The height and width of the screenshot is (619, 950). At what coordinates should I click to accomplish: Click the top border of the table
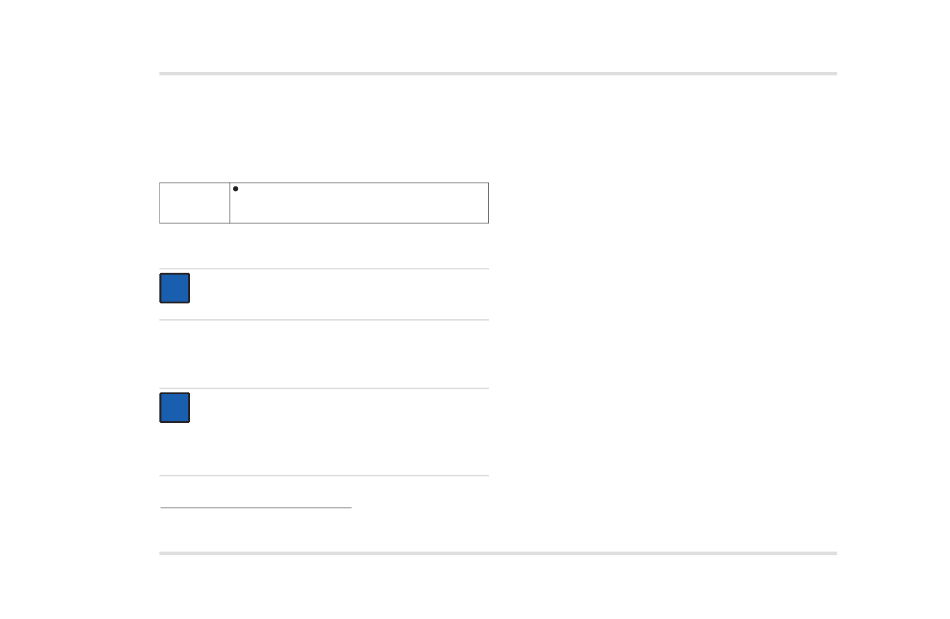(x=324, y=182)
